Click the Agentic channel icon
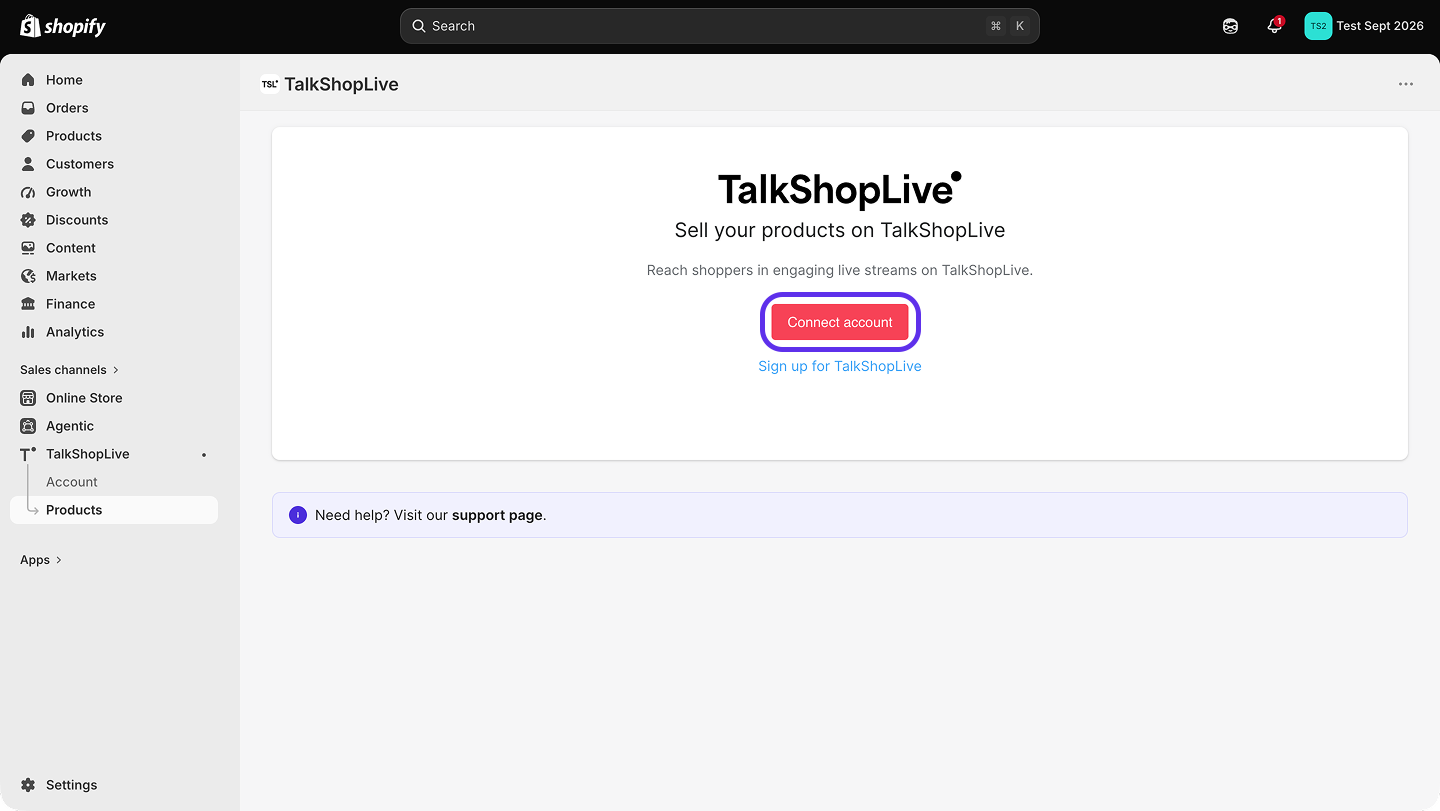The height and width of the screenshot is (811, 1440). tap(28, 426)
